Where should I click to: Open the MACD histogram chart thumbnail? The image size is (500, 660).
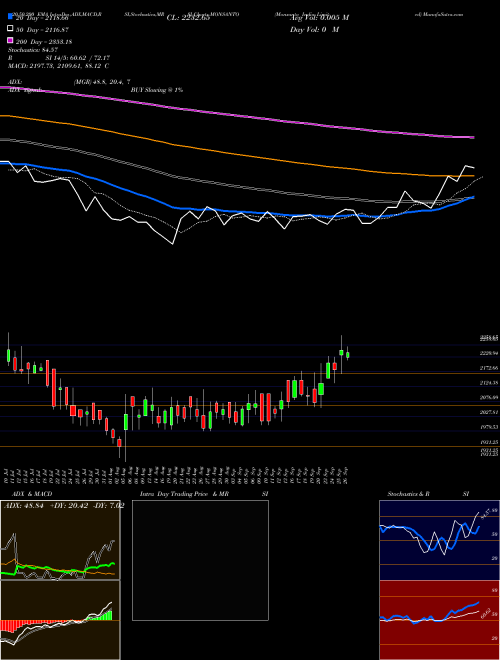click(x=60, y=620)
